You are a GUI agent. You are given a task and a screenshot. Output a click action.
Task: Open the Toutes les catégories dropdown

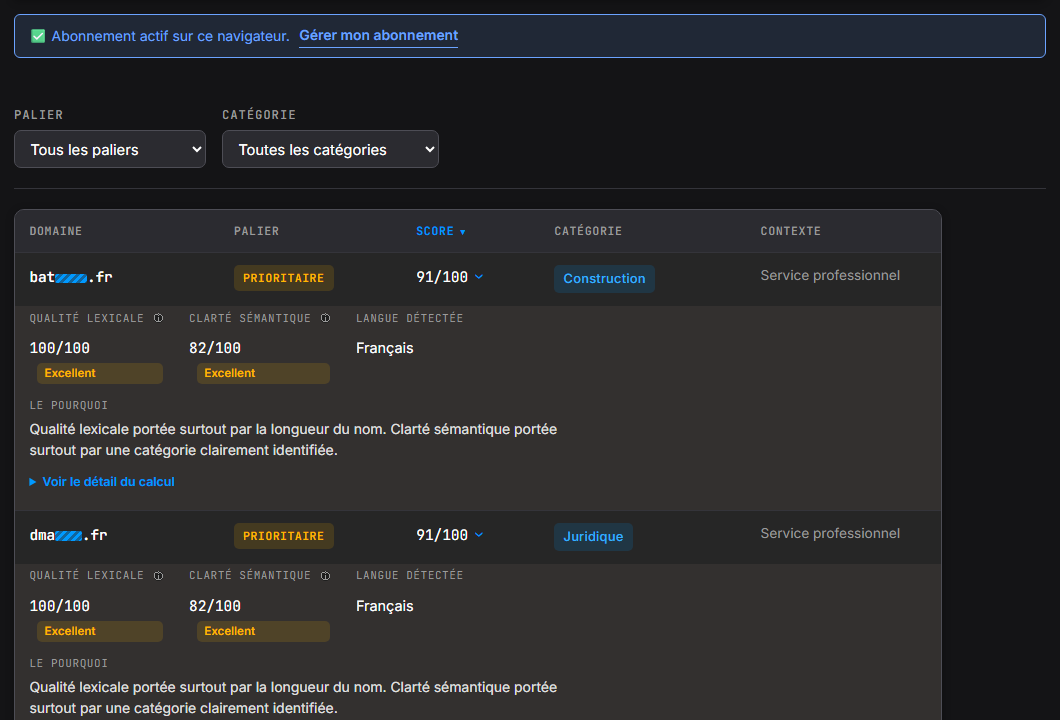point(331,149)
